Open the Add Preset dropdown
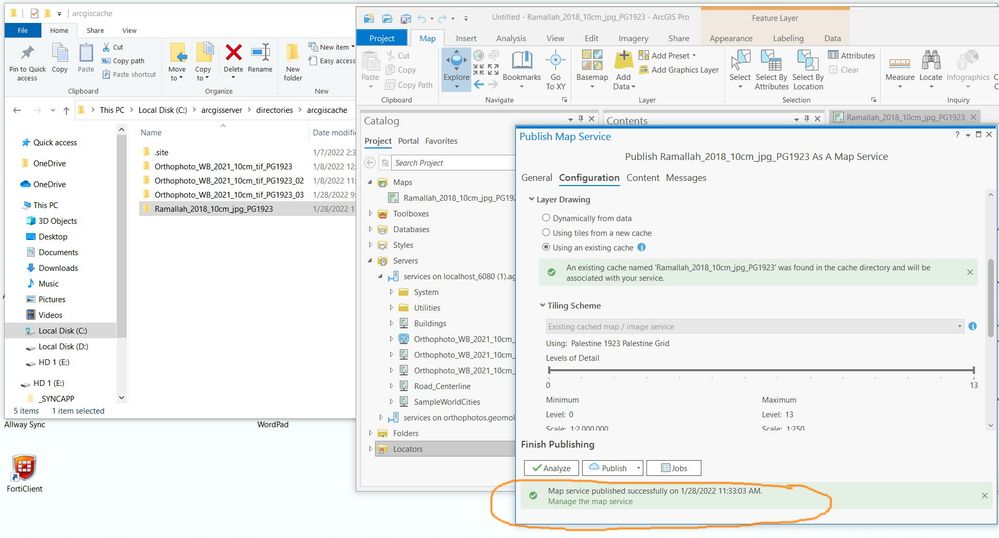 668,55
